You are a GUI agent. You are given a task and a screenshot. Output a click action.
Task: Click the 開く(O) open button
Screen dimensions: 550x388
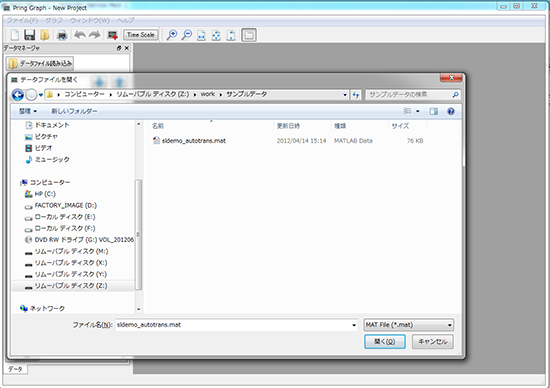[x=385, y=342]
